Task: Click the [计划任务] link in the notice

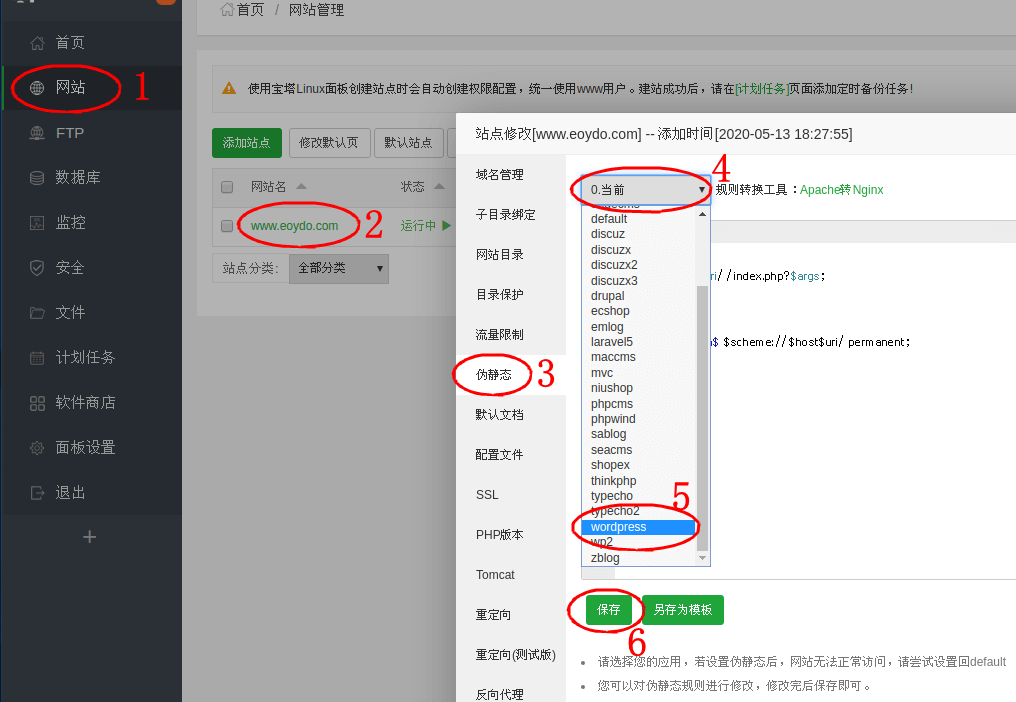Action: point(762,89)
